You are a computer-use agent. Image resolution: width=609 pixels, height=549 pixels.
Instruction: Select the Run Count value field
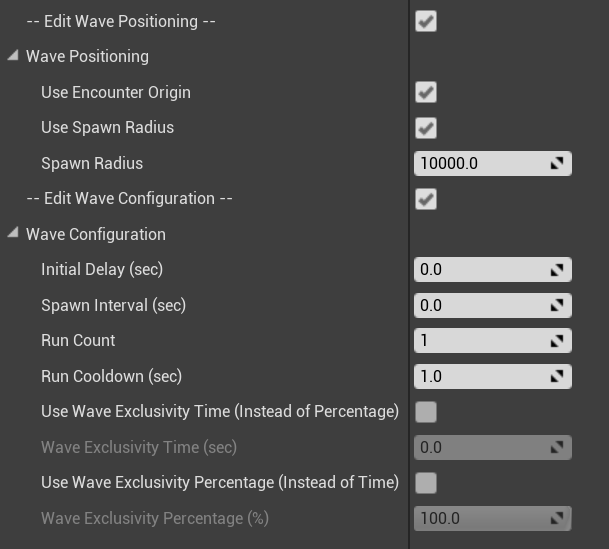point(492,341)
